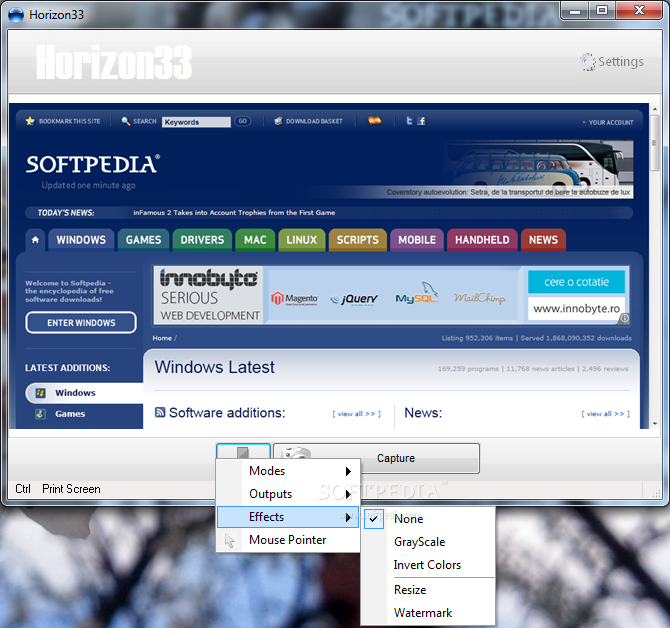Click the jQuery logo in banner
The width and height of the screenshot is (670, 628).
tap(354, 298)
